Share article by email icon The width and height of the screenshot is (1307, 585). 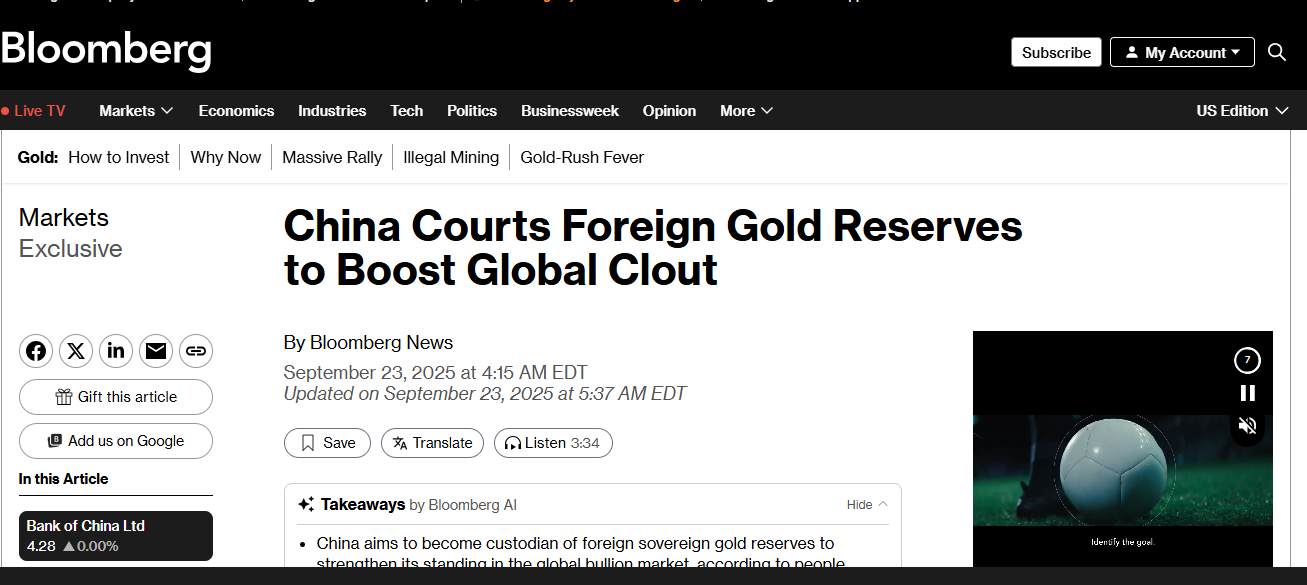click(156, 351)
